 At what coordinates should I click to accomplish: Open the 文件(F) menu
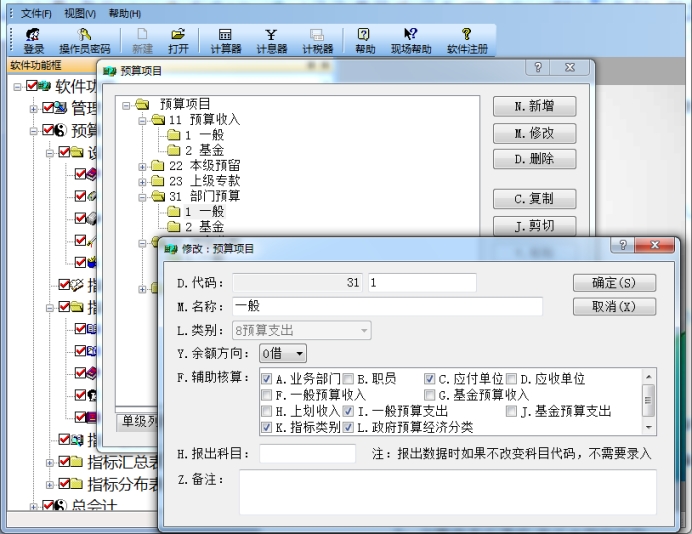(36, 14)
